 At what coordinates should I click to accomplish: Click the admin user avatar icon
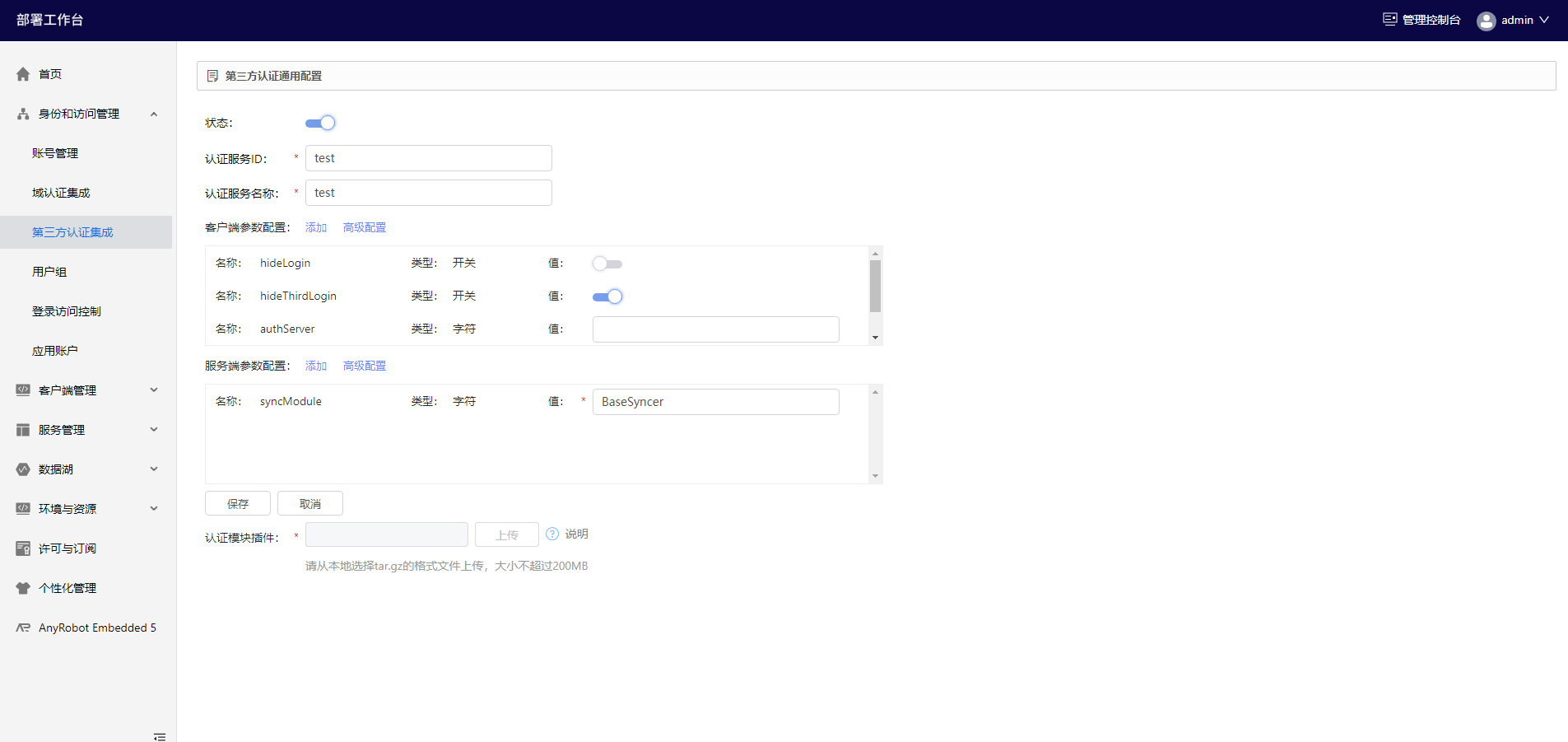[x=1487, y=21]
